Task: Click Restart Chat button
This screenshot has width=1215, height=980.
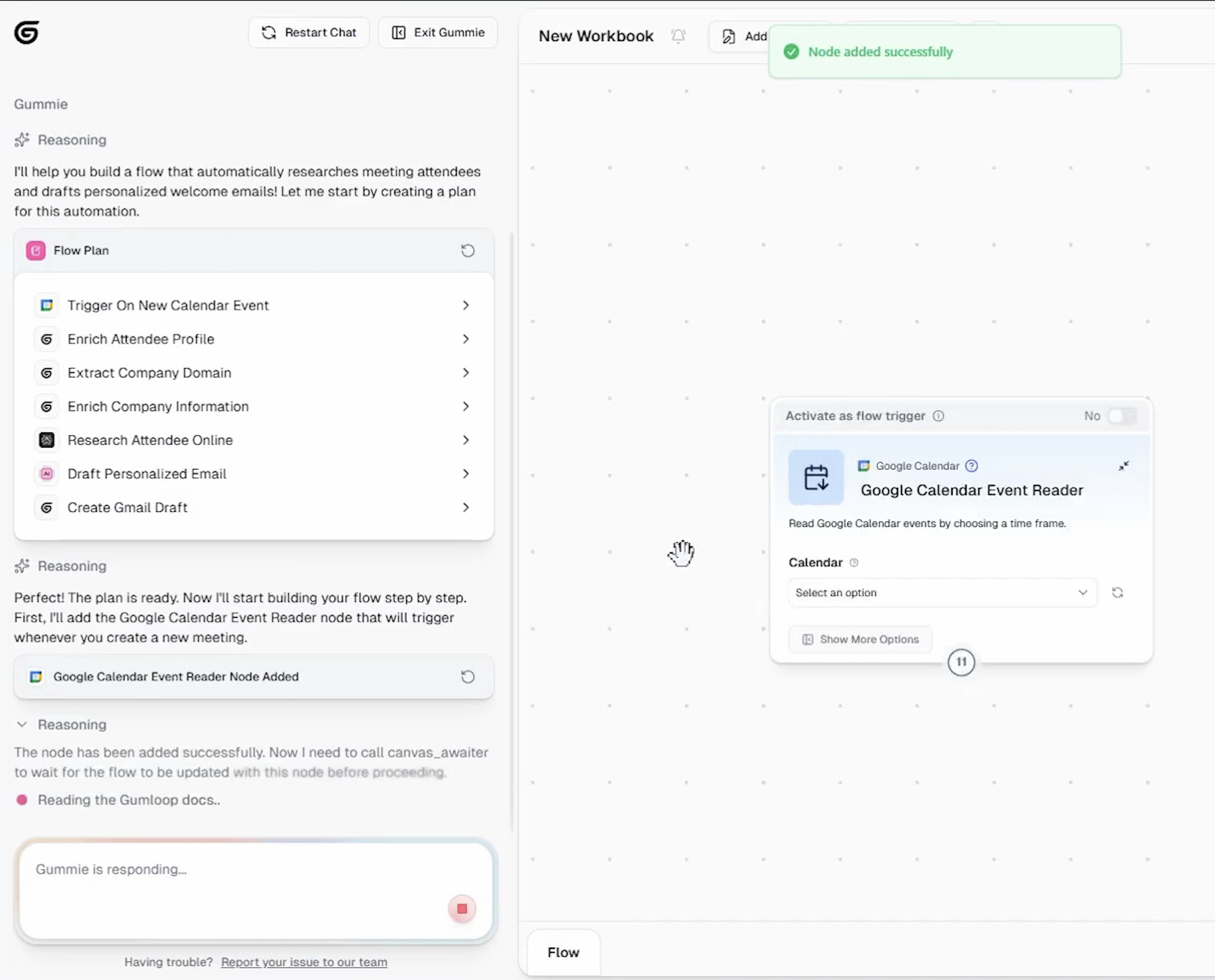Action: pos(309,32)
